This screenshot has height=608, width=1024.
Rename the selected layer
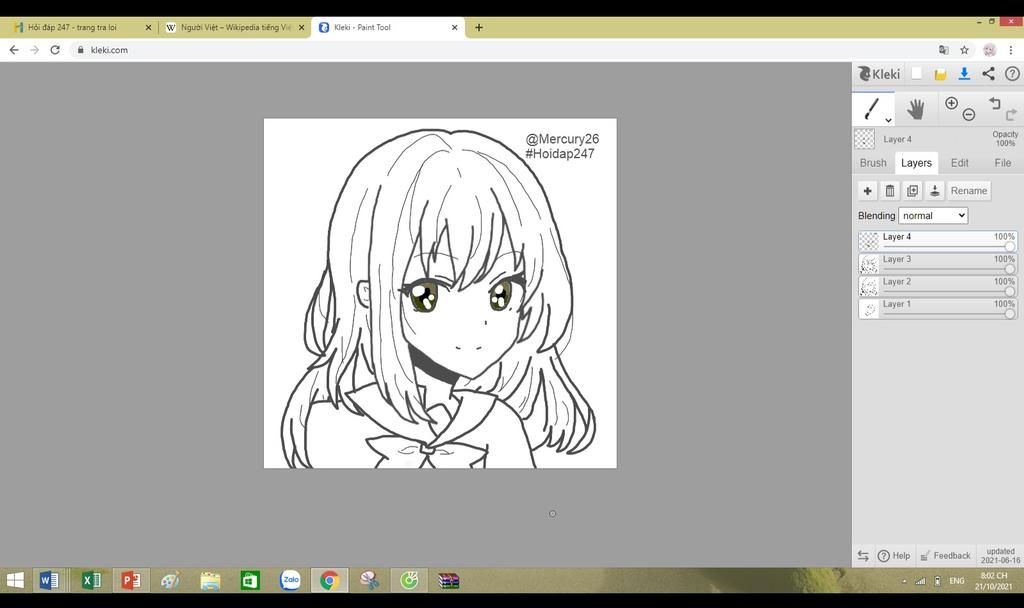(968, 191)
